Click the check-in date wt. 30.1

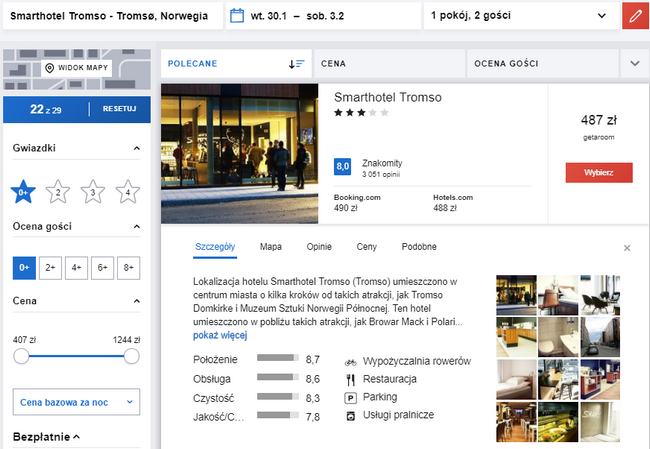tap(269, 16)
